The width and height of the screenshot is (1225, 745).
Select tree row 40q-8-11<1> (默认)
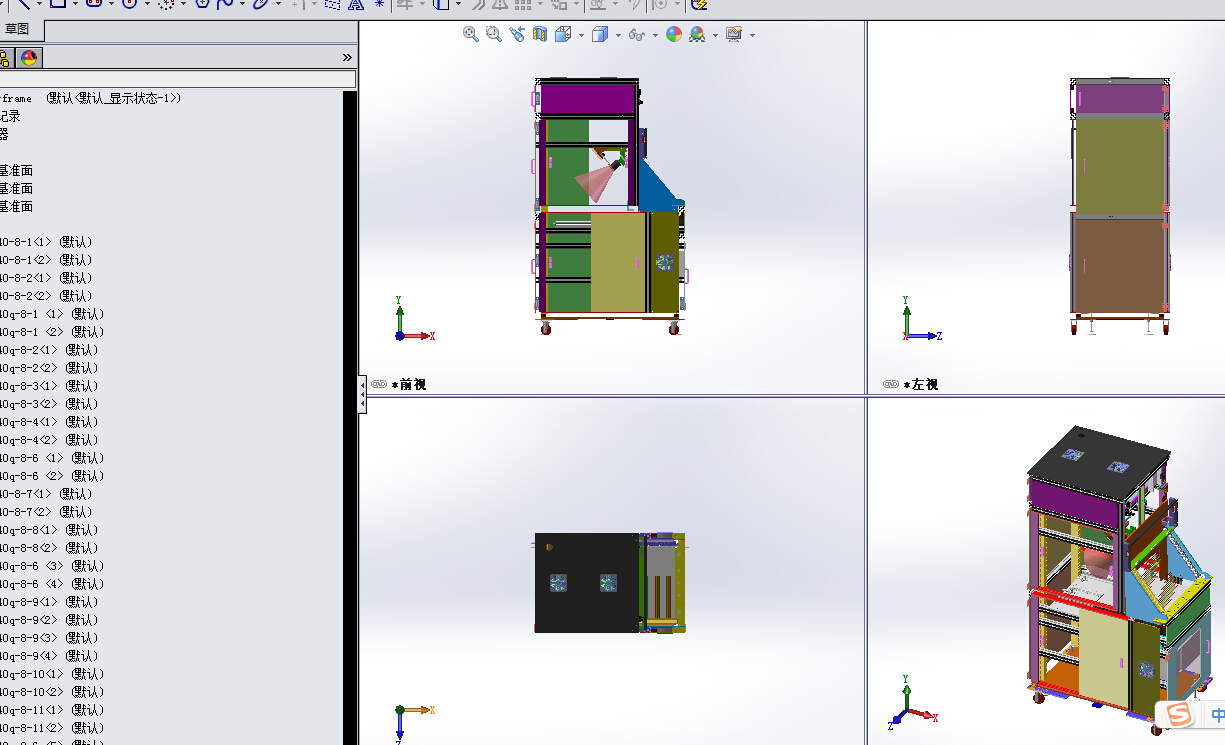52,710
